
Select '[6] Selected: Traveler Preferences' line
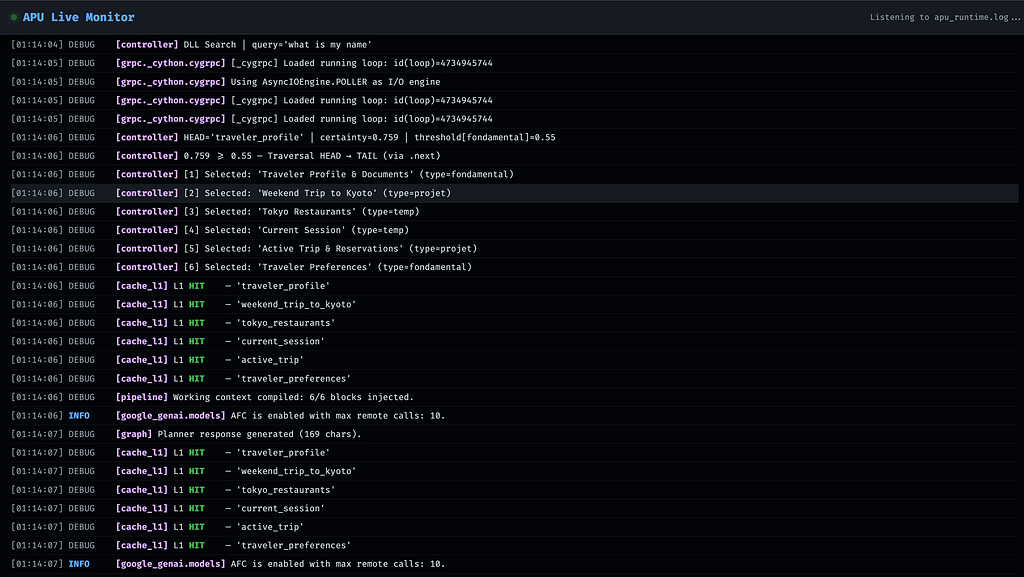515,267
